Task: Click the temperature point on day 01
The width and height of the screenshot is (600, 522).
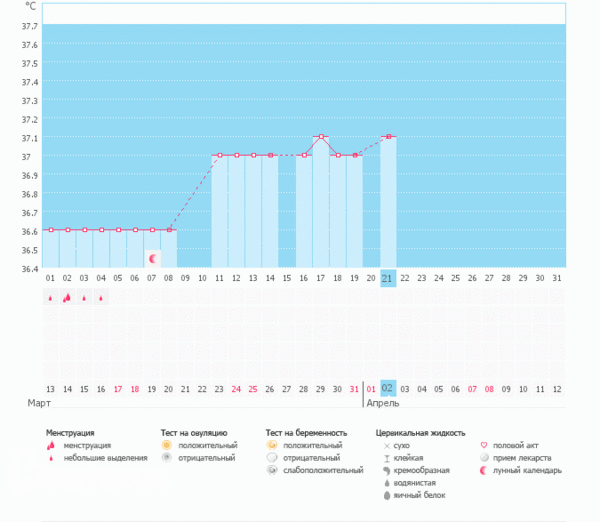Action: [x=50, y=229]
